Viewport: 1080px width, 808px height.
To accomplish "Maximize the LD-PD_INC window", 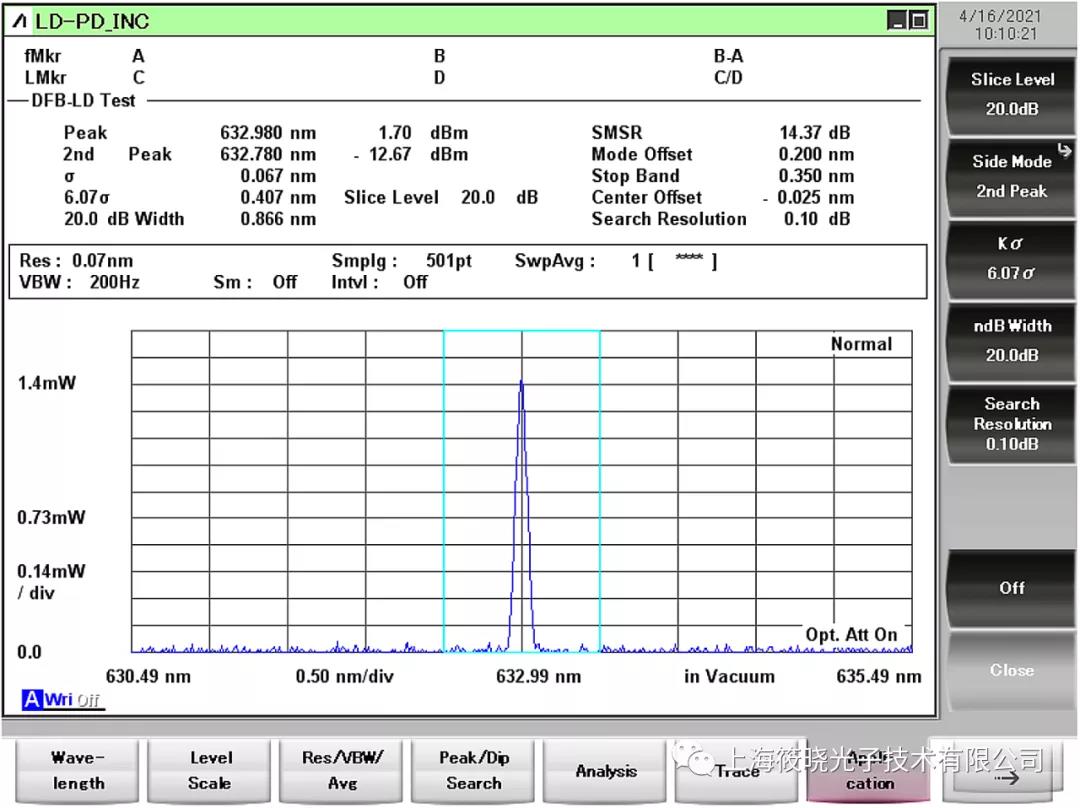I will click(x=918, y=21).
